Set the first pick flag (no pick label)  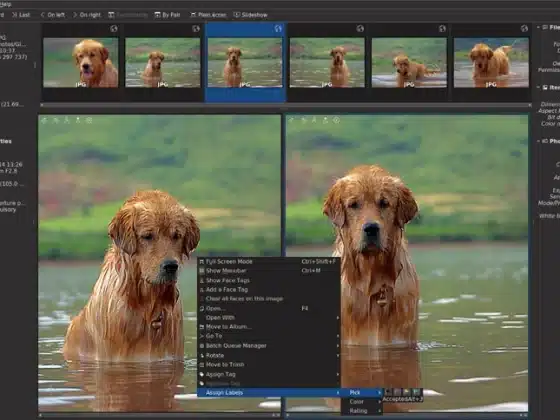[388, 392]
